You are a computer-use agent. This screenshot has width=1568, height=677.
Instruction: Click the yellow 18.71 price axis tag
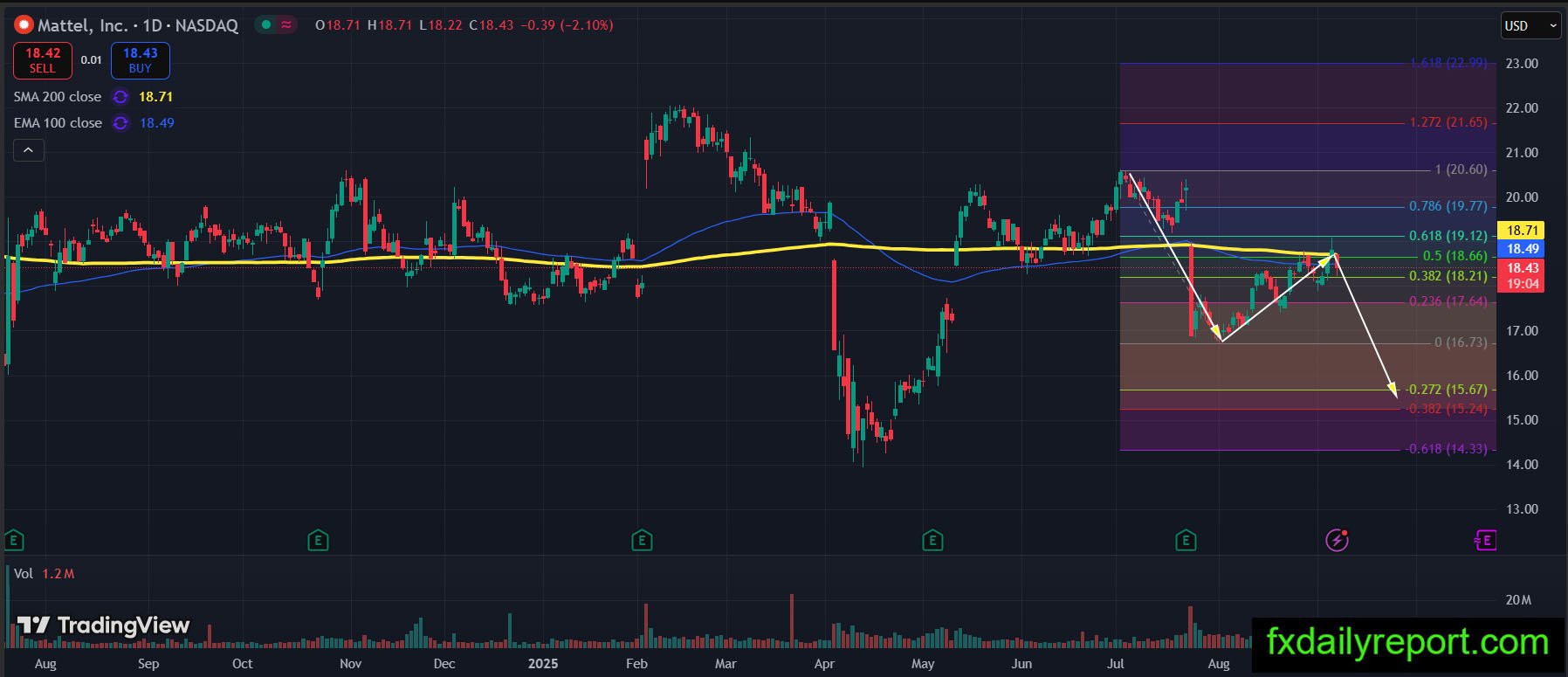(x=1523, y=231)
